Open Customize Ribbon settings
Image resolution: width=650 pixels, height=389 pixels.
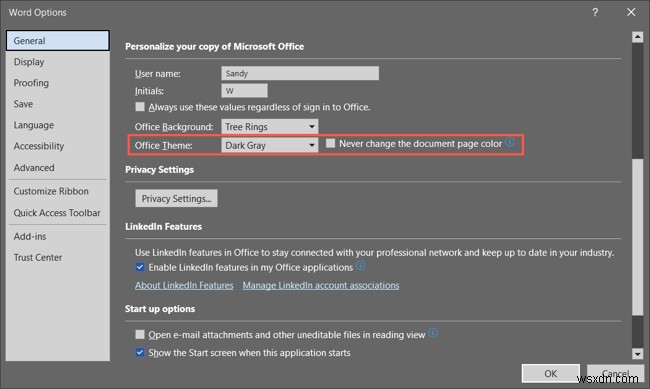[58, 191]
